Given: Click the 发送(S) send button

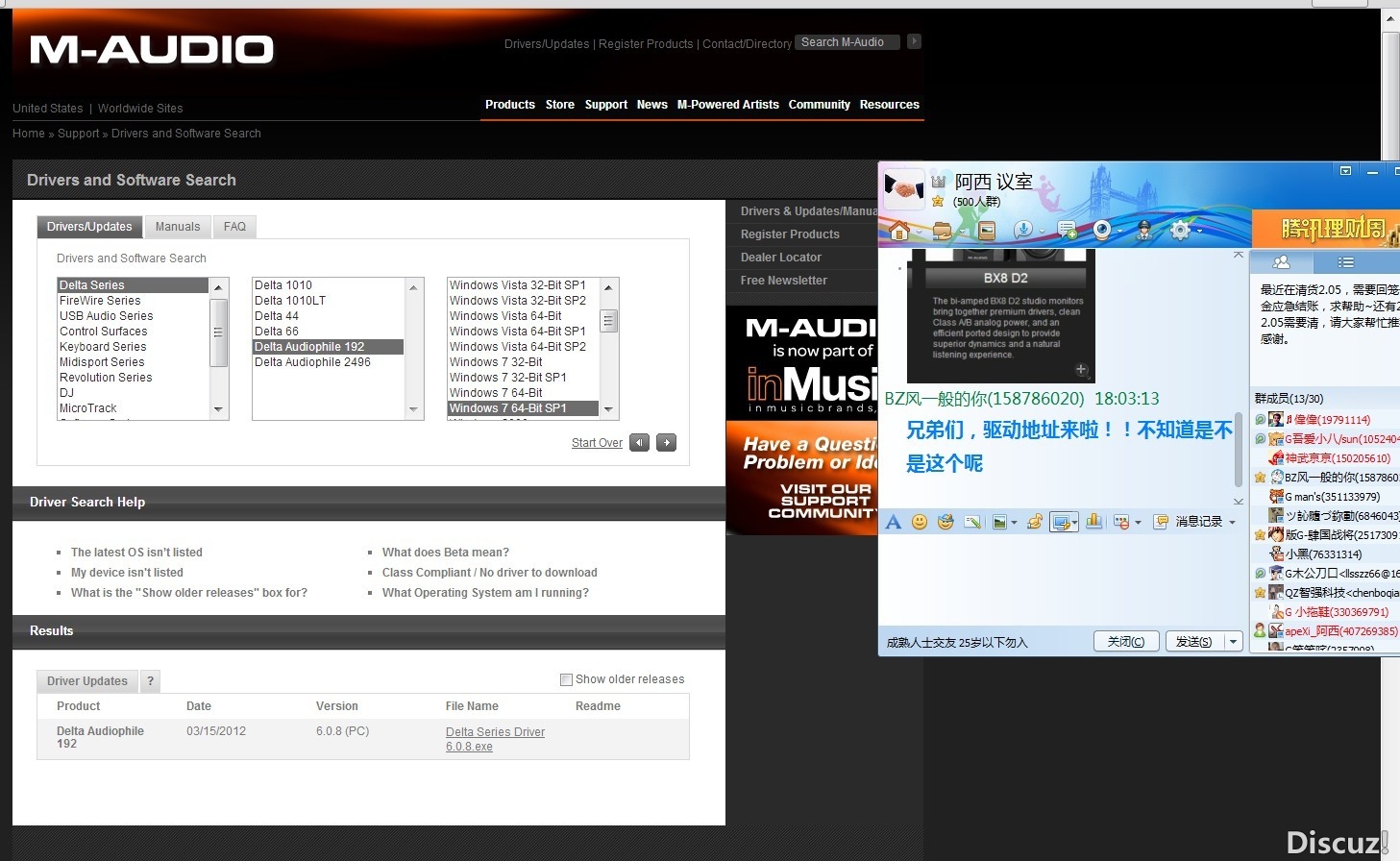Looking at the screenshot, I should pyautogui.click(x=1194, y=641).
